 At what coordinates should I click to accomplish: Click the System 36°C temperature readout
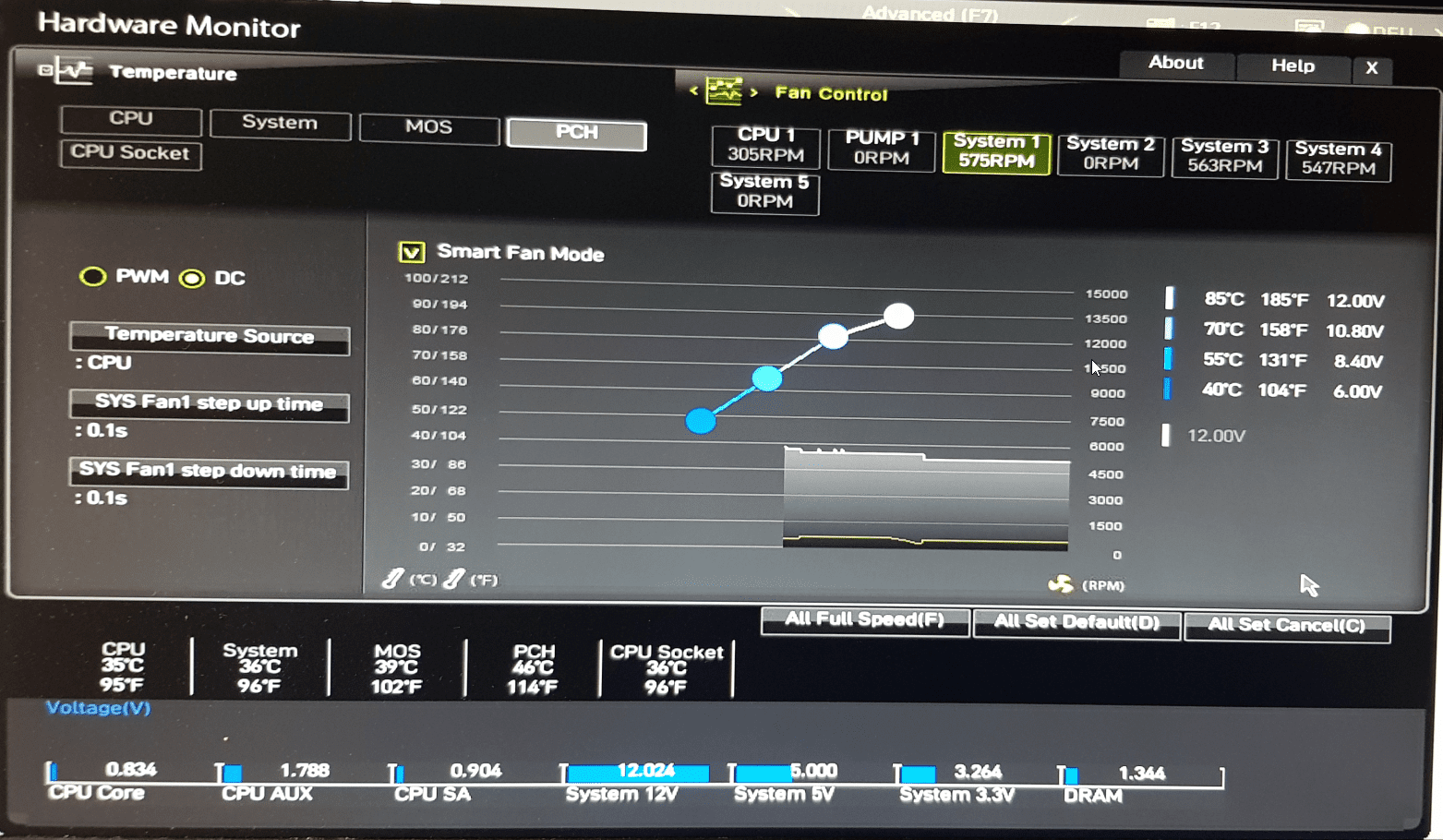pos(259,667)
